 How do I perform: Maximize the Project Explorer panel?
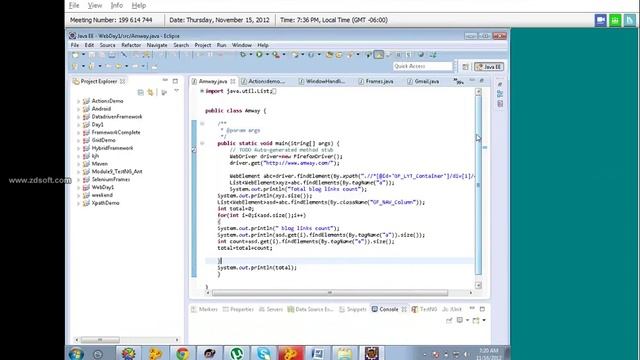coord(175,81)
